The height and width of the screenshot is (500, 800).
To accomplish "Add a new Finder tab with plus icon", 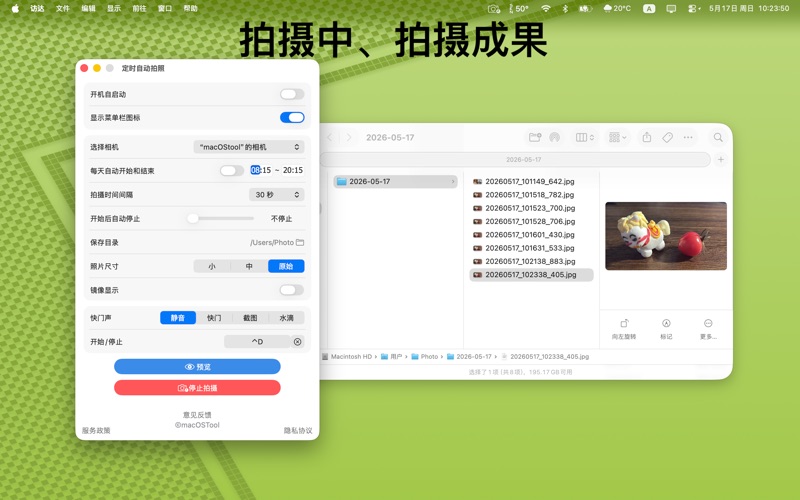I will (x=720, y=160).
